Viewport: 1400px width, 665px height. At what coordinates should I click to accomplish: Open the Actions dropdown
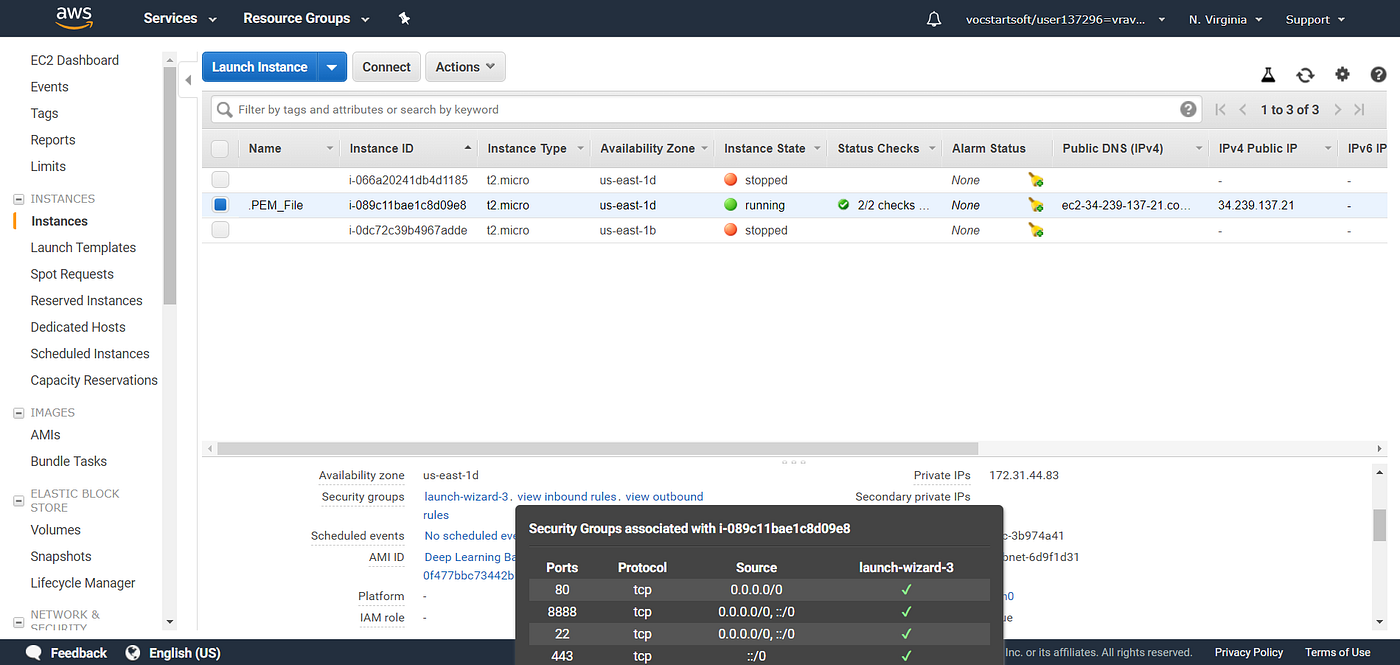465,66
